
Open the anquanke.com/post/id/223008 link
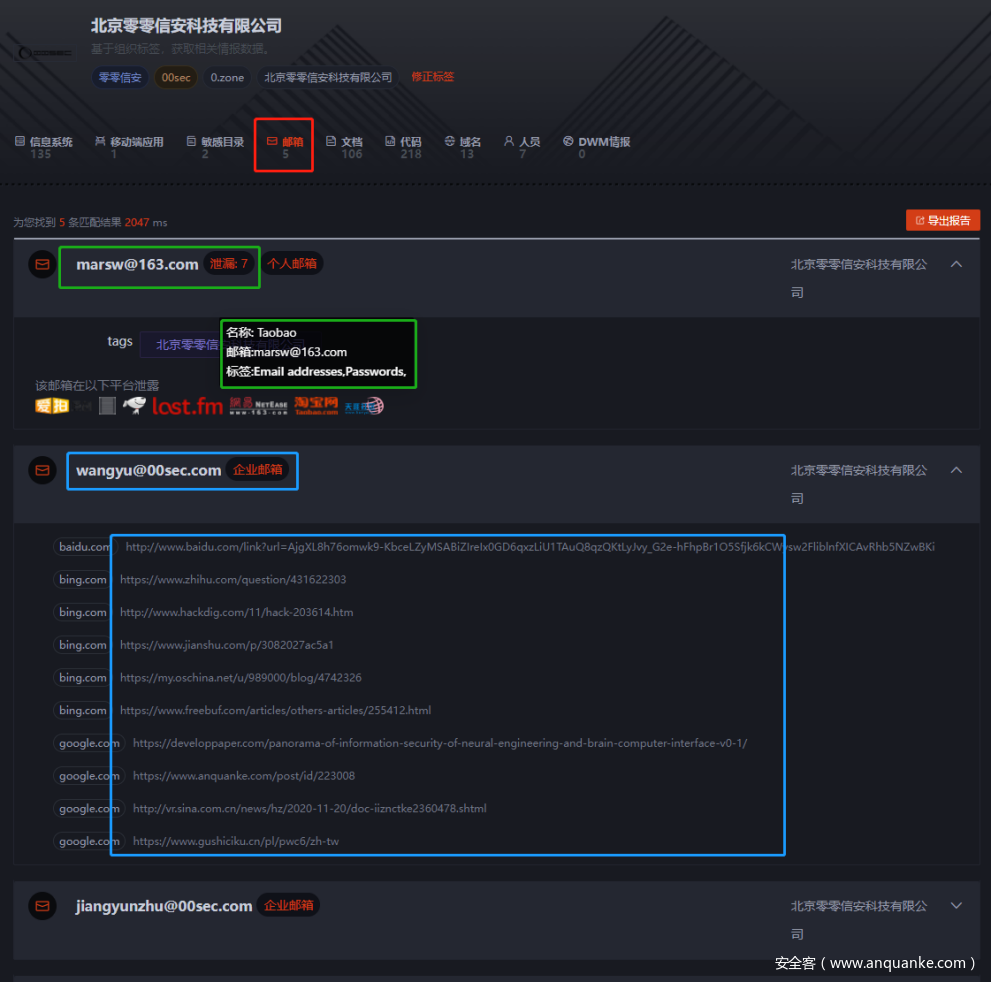pos(244,777)
